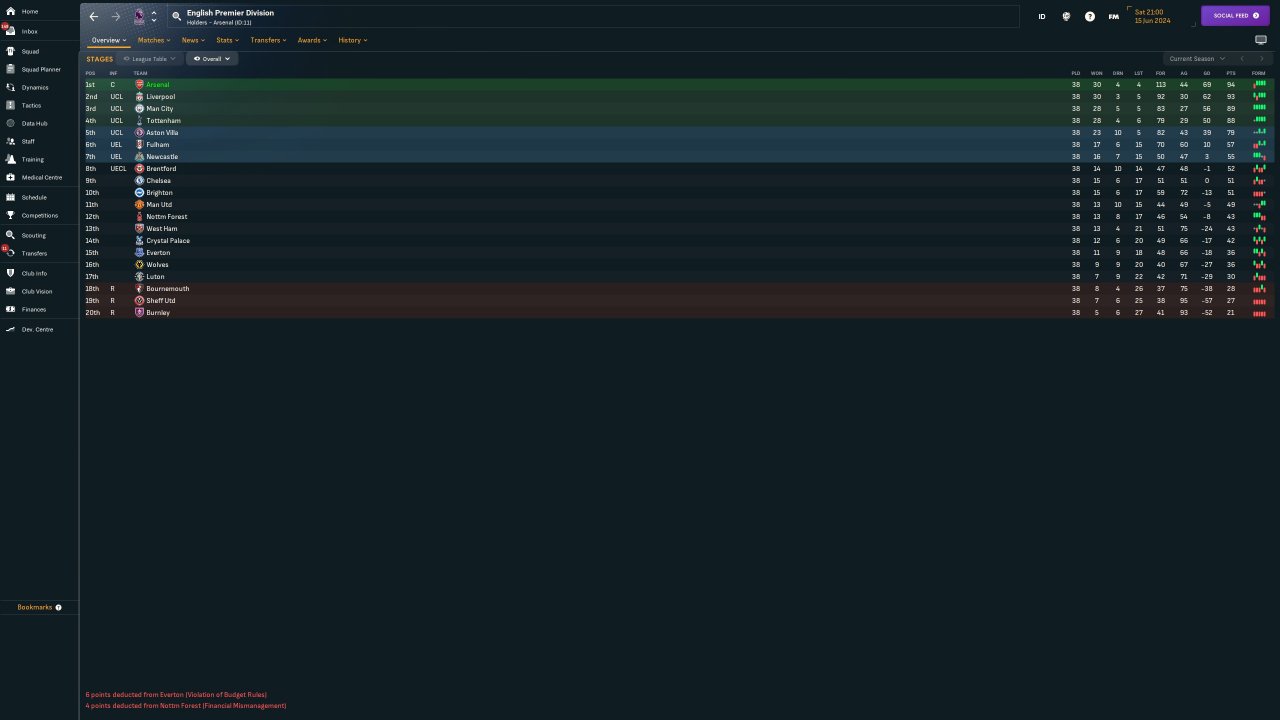The height and width of the screenshot is (720, 1280).
Task: Click the search magnifying glass icon
Action: (x=176, y=16)
